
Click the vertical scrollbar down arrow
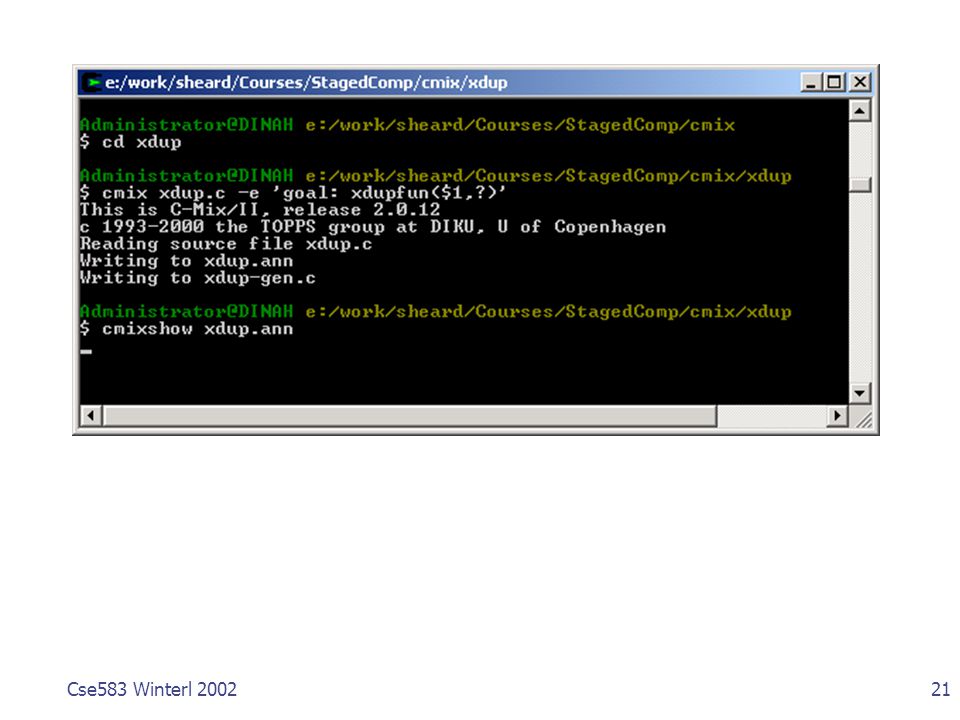tap(860, 393)
